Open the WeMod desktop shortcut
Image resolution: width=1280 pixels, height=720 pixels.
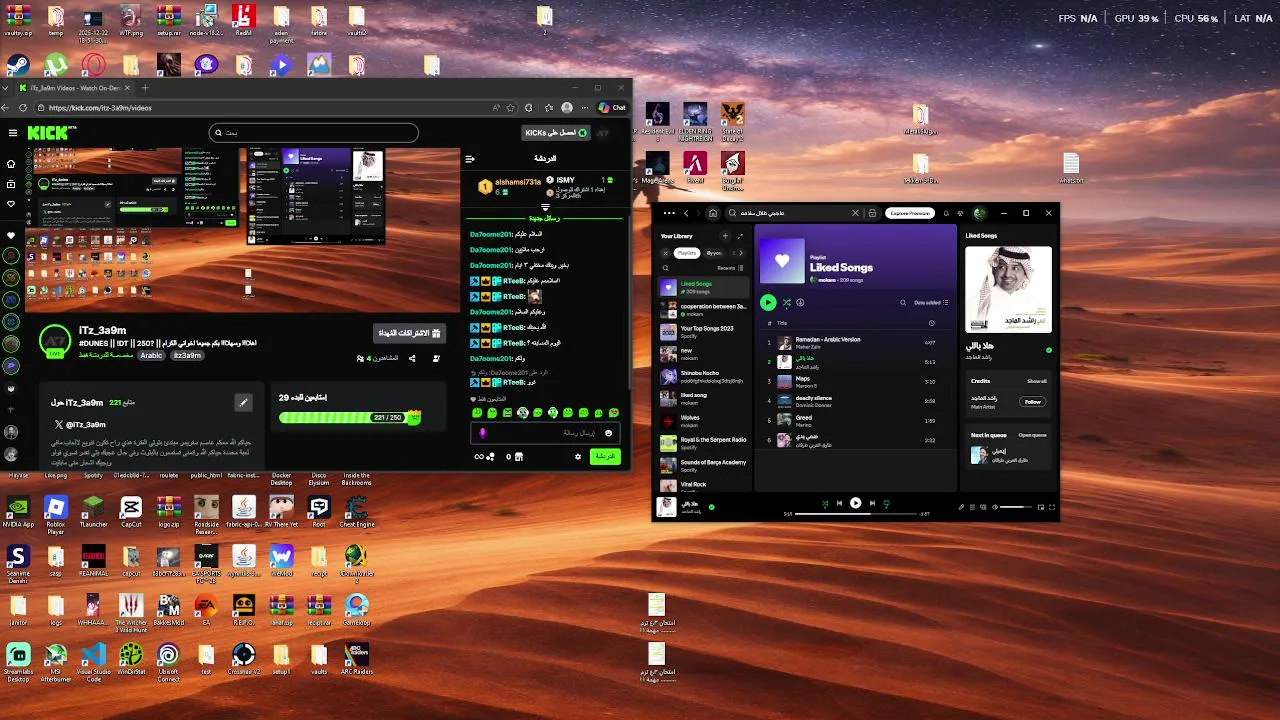pyautogui.click(x=281, y=560)
